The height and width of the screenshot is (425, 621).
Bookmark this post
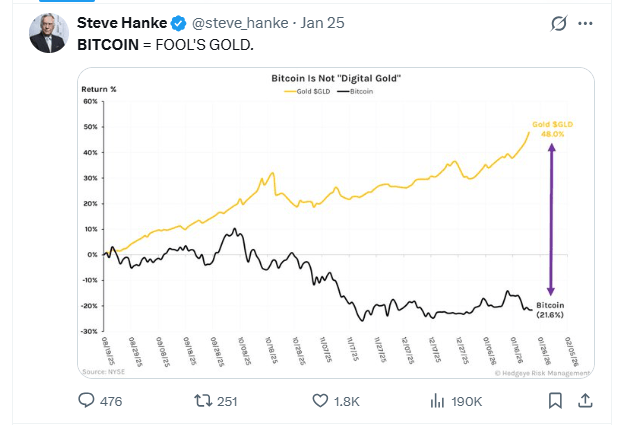pos(555,400)
